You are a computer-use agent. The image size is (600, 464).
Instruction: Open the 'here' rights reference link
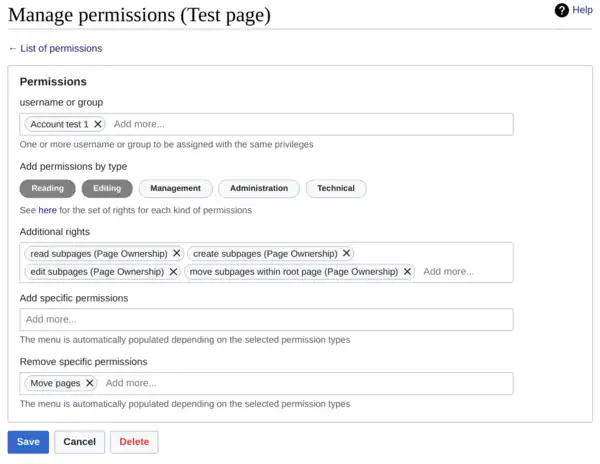[47, 211]
